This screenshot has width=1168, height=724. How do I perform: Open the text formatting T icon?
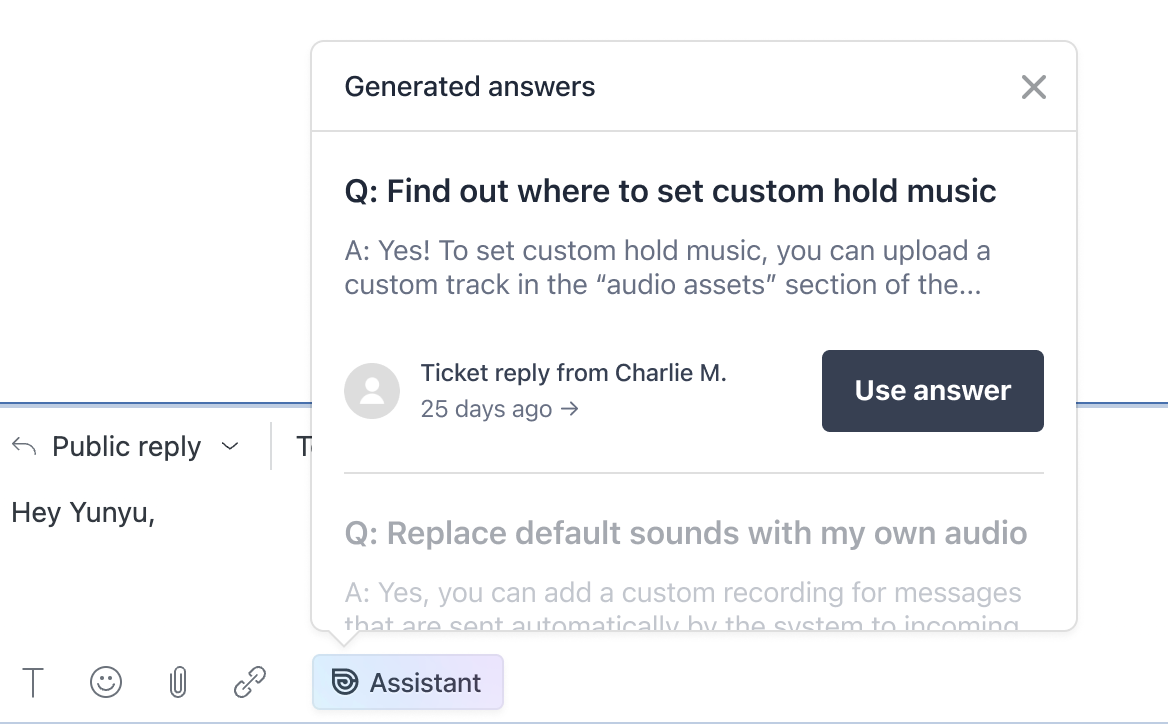tap(33, 682)
